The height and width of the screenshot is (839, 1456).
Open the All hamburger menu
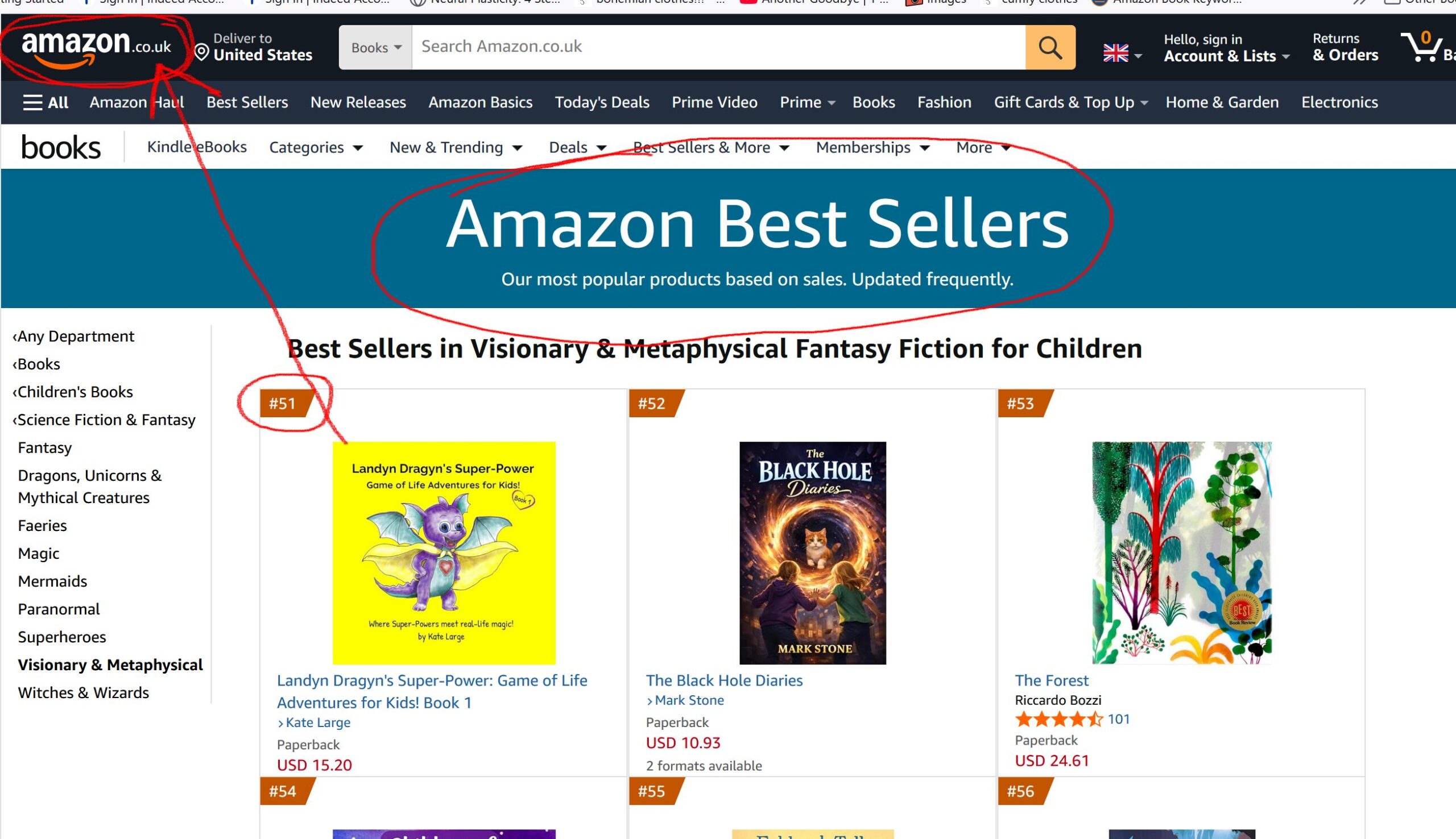pos(45,102)
